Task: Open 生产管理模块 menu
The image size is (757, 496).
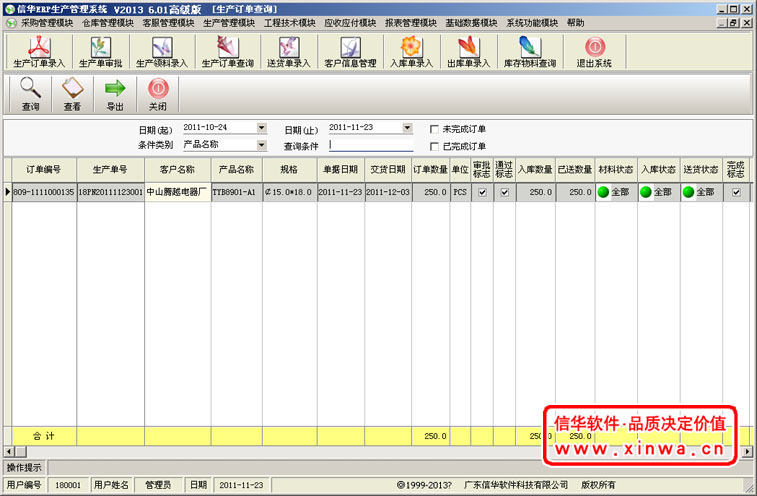Action: tap(229, 23)
